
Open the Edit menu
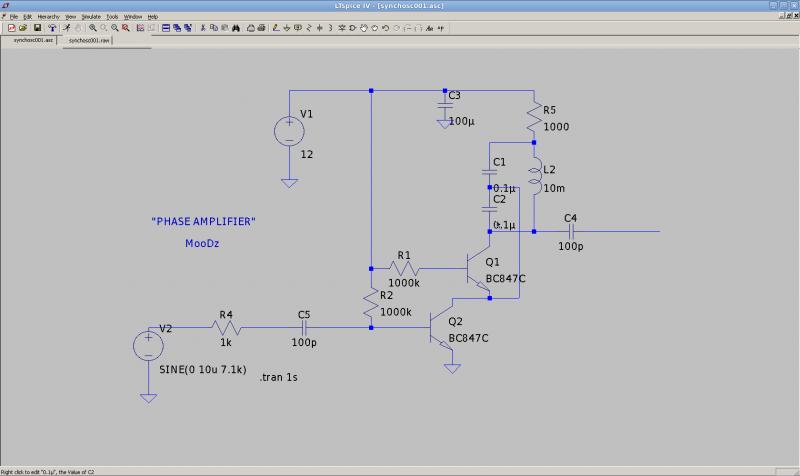click(x=27, y=16)
